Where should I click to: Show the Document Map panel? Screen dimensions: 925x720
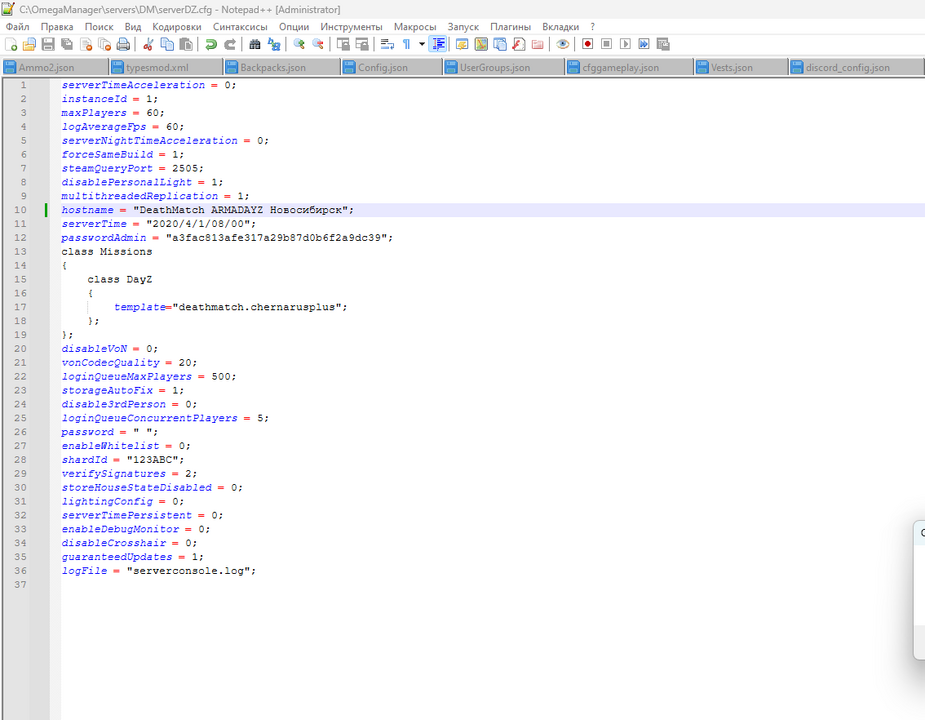pyautogui.click(x=481, y=44)
